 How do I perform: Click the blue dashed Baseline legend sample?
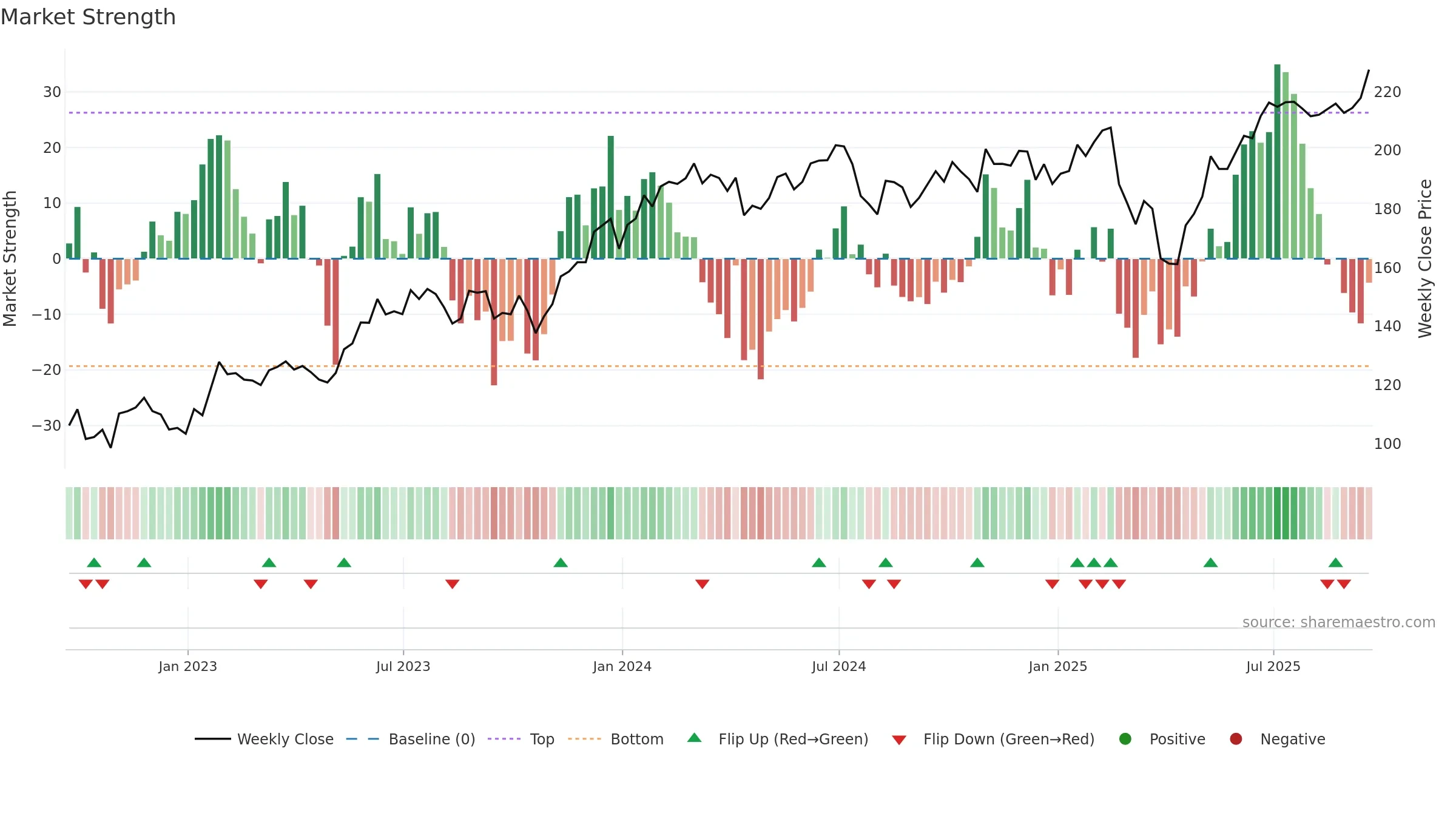coord(363,739)
